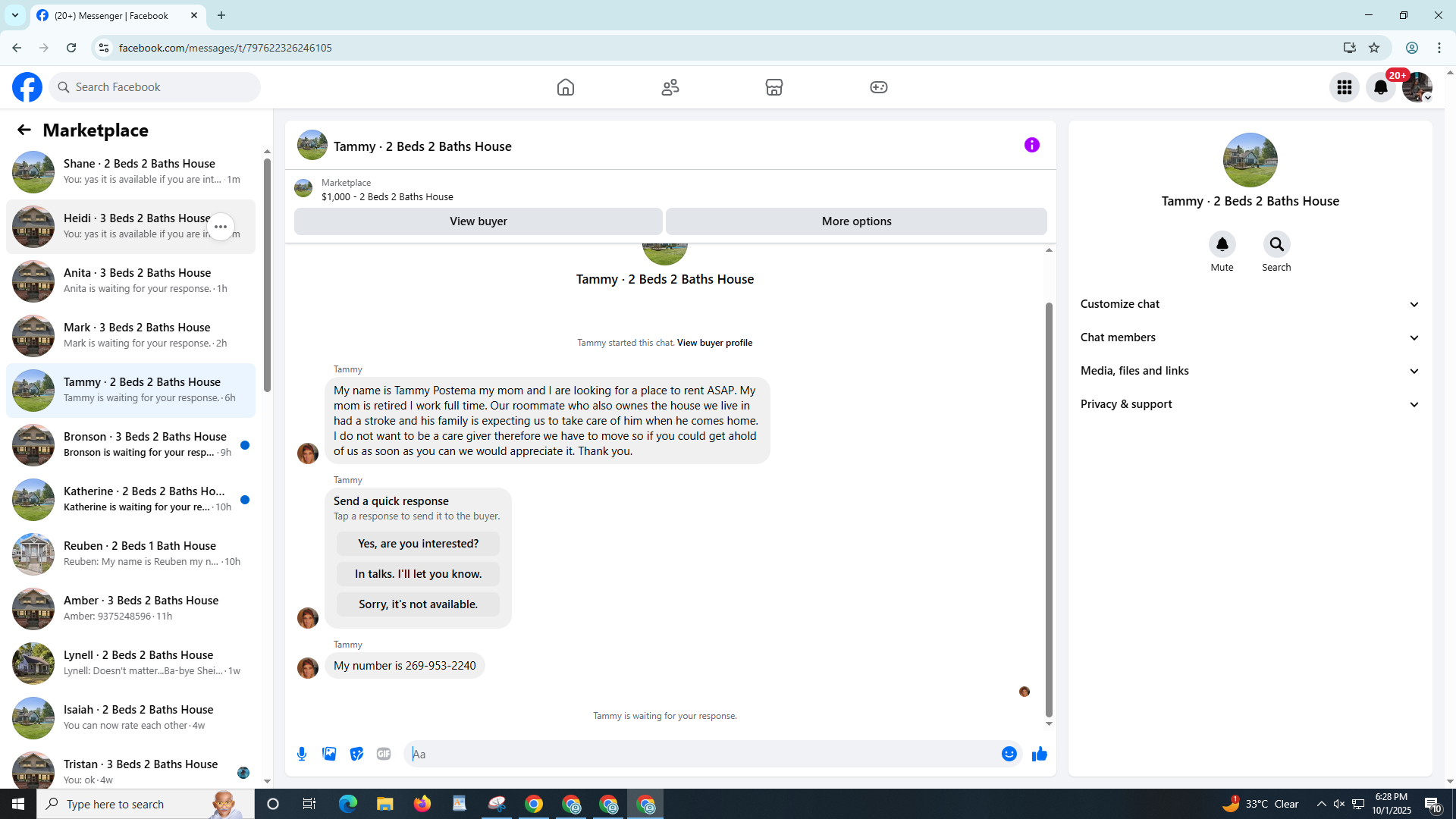Open Reuben's 2 Beds 1 Bath House chat
Viewport: 1456px width, 819px height.
pyautogui.click(x=130, y=554)
